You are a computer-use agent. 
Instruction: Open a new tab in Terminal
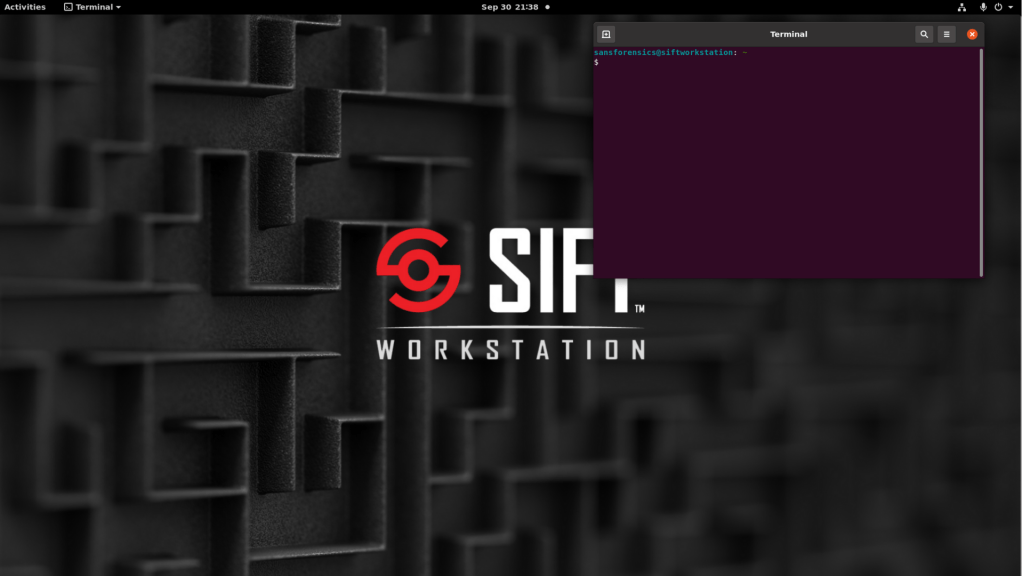(x=606, y=34)
